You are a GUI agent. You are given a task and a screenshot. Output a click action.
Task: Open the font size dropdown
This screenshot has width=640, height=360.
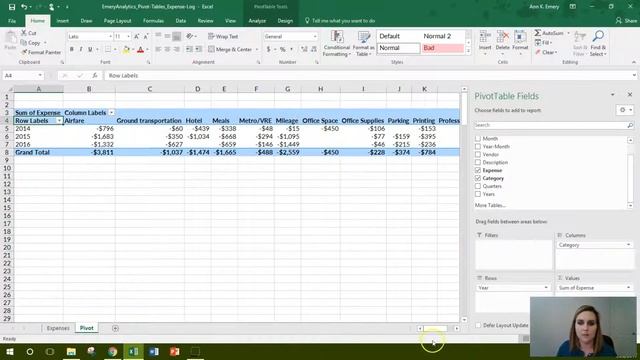point(129,37)
